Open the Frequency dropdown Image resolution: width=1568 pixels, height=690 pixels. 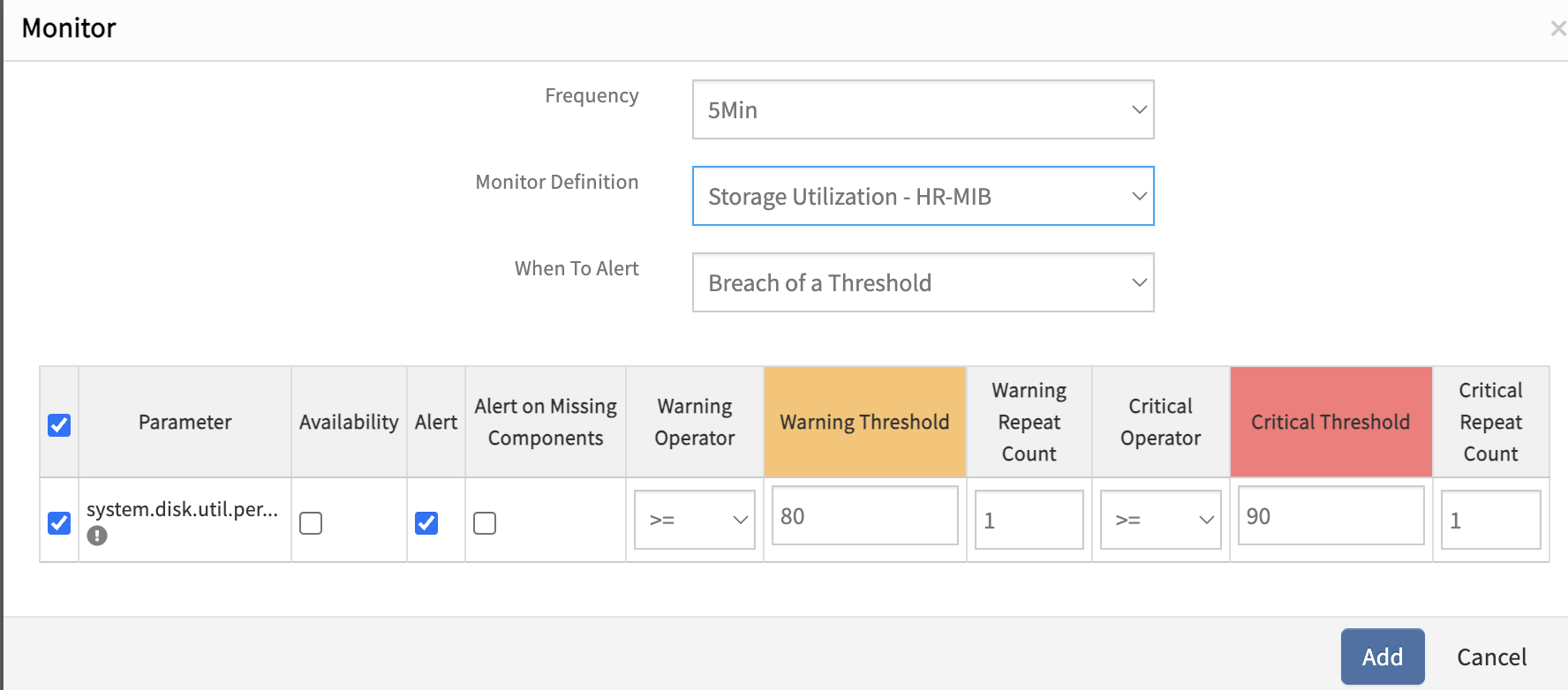click(x=923, y=109)
